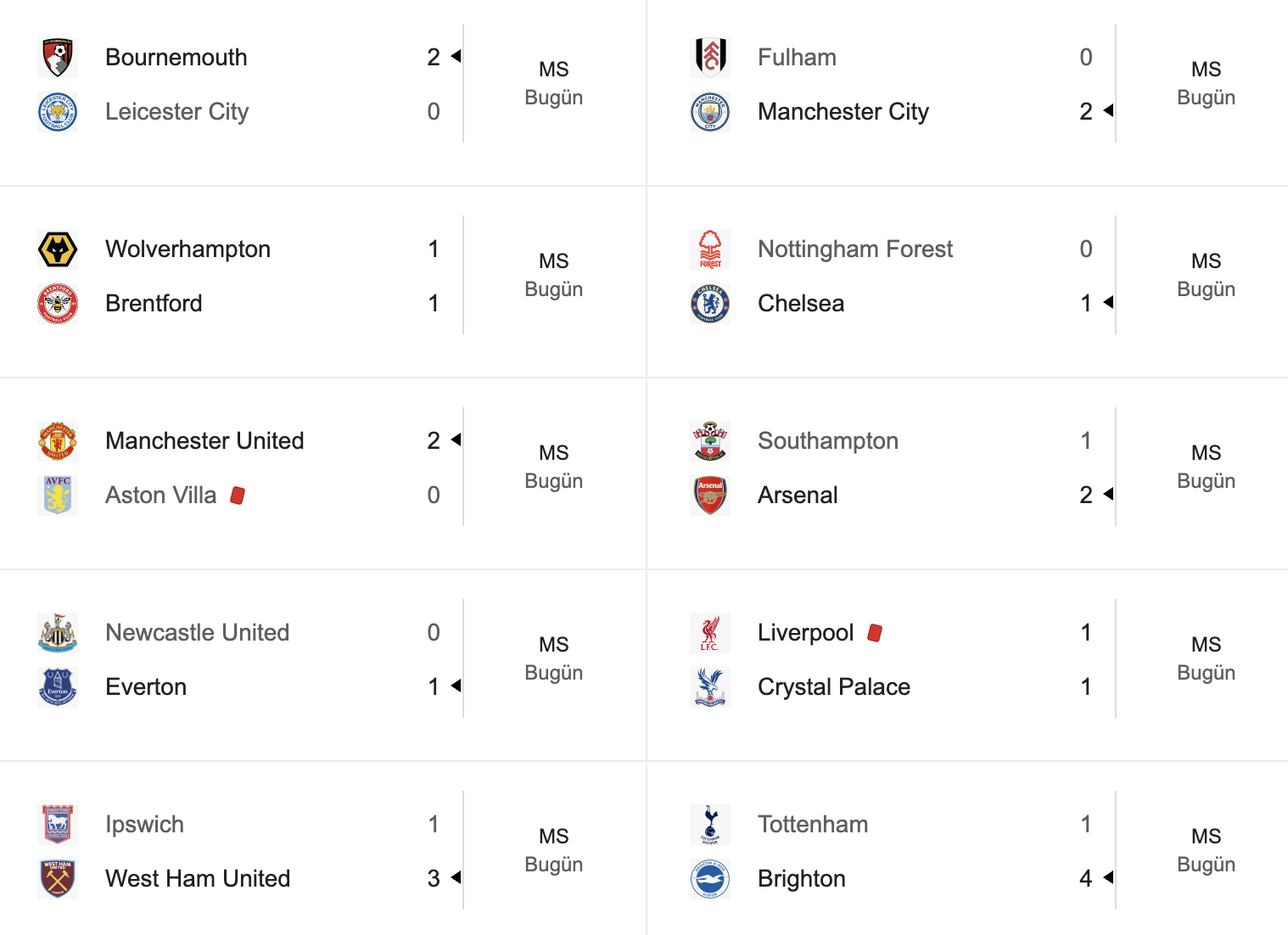Click the Arsenal club crest
This screenshot has height=935, width=1288.
(x=710, y=495)
